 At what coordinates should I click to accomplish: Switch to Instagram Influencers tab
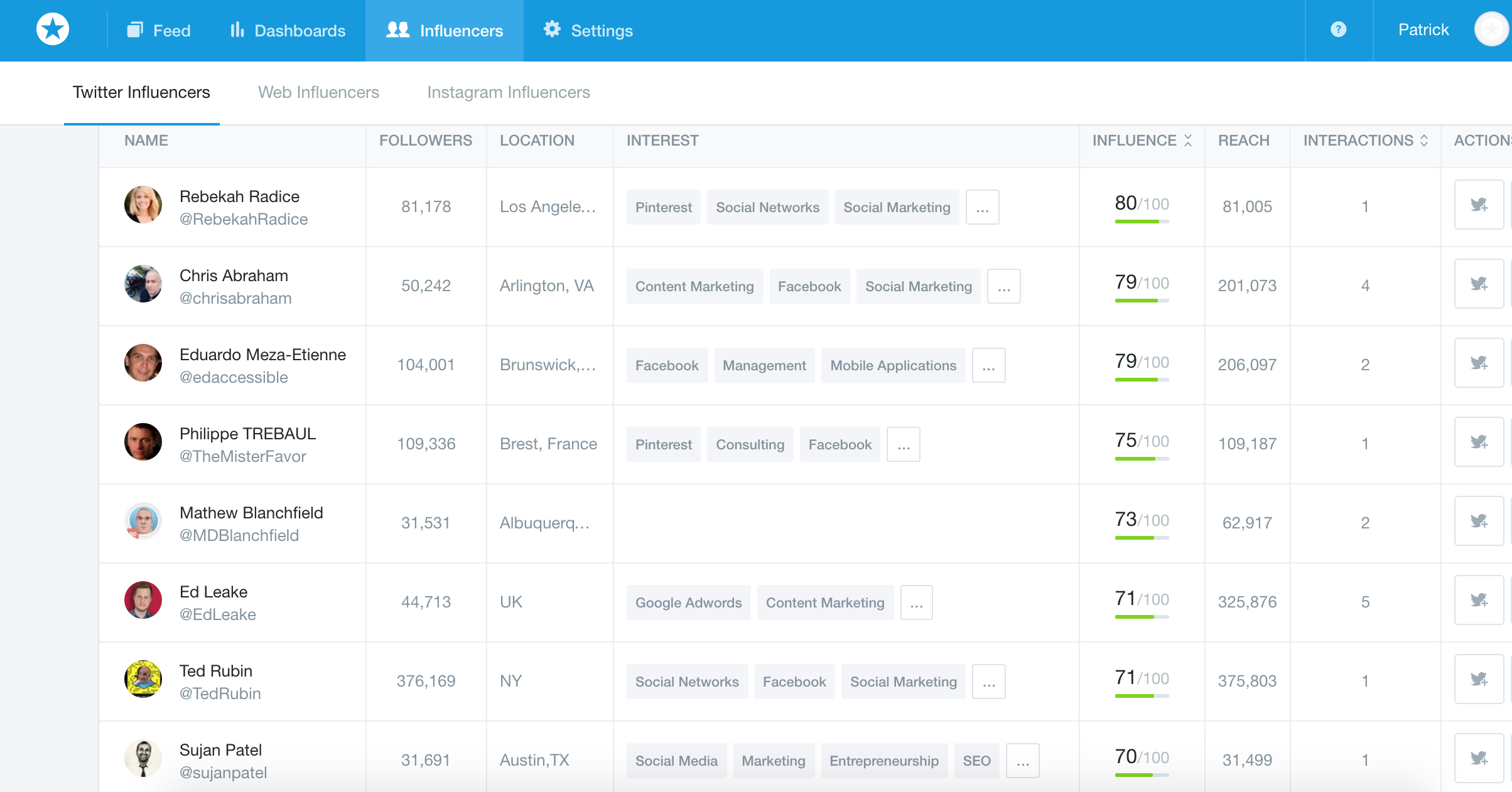click(x=508, y=92)
